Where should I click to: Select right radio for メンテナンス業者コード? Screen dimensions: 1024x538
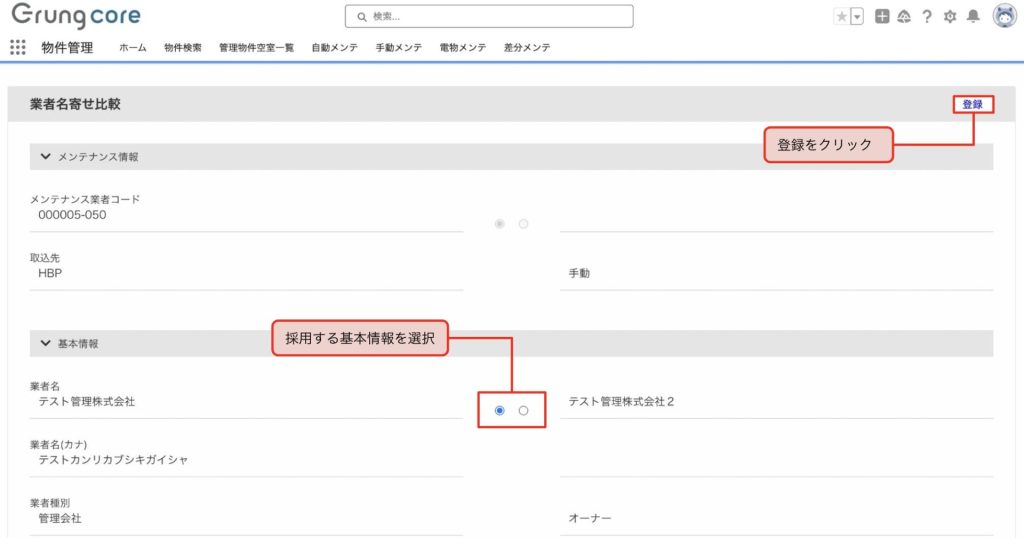pyautogui.click(x=523, y=224)
